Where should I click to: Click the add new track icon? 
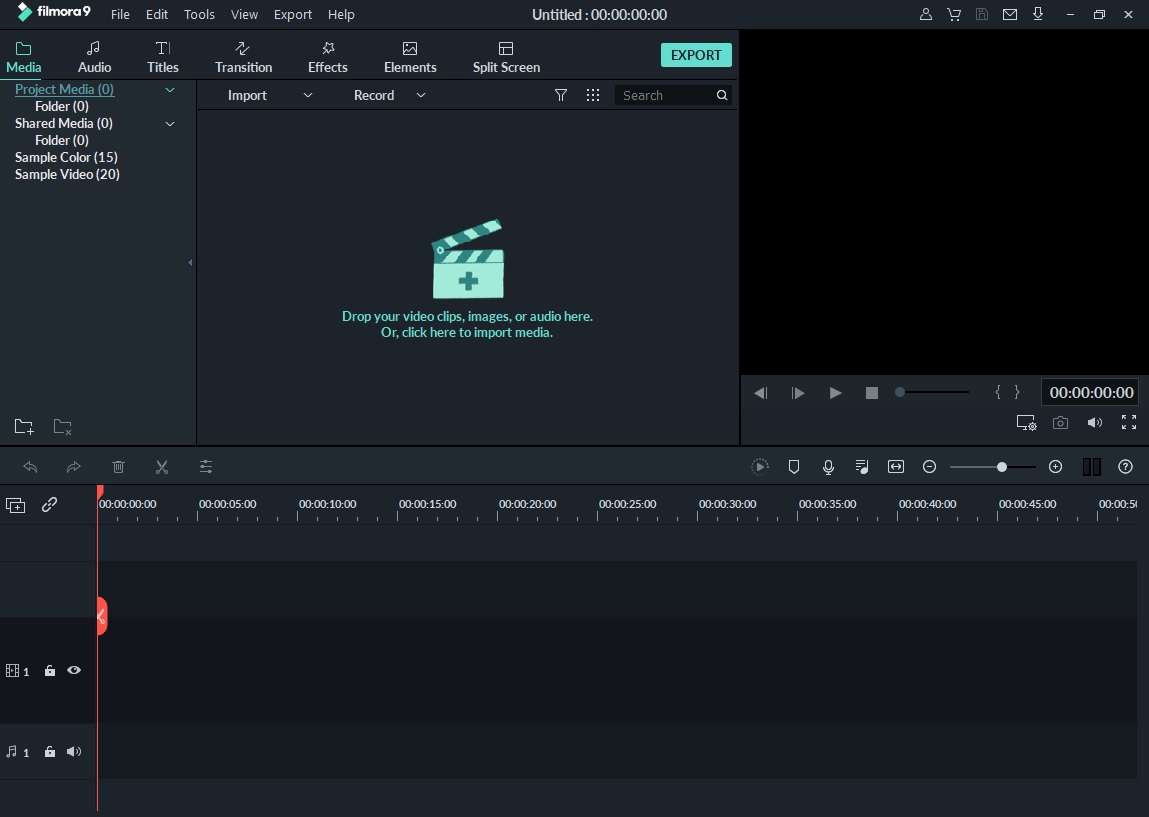coord(15,505)
